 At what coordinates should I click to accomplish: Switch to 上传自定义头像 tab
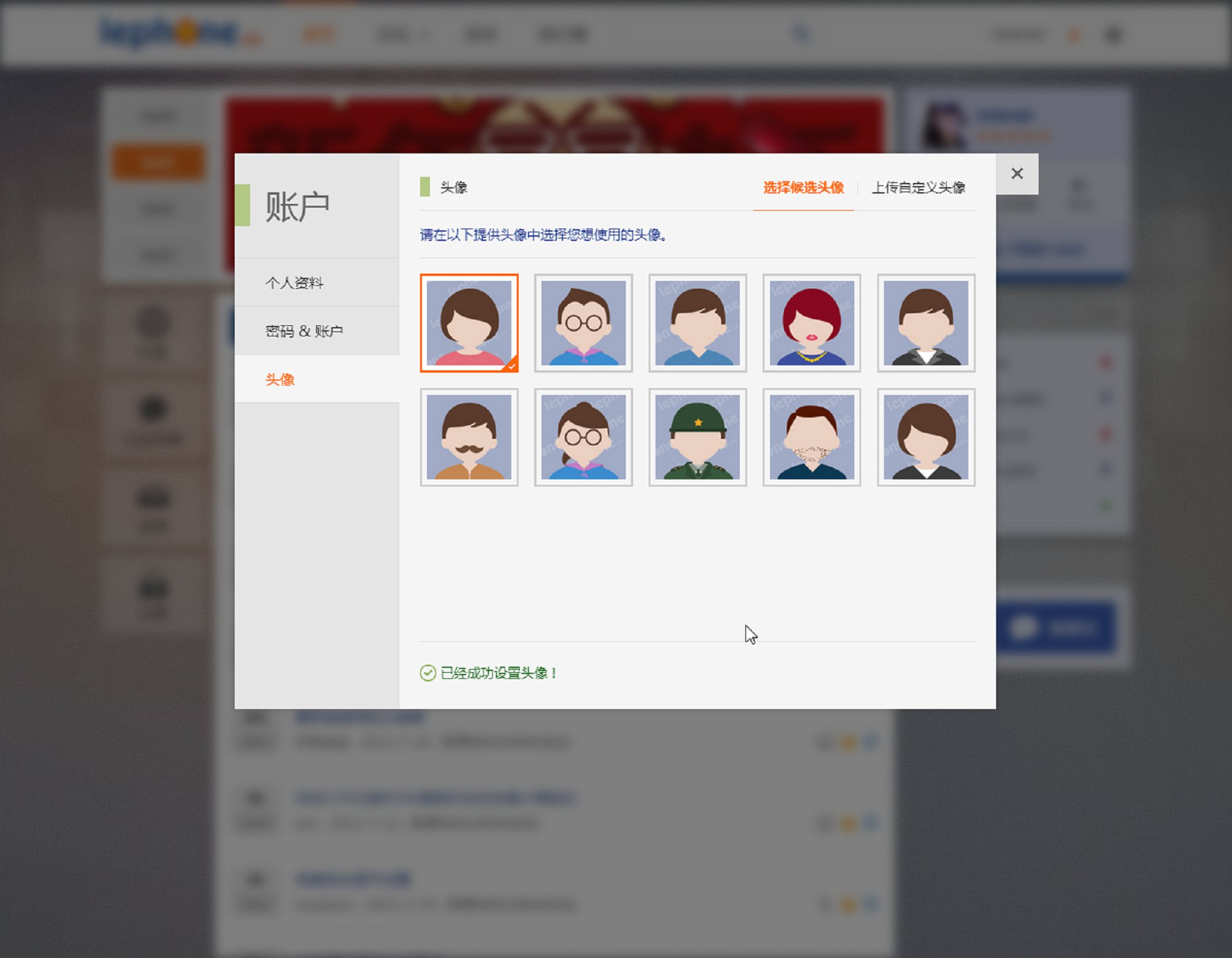[x=918, y=187]
